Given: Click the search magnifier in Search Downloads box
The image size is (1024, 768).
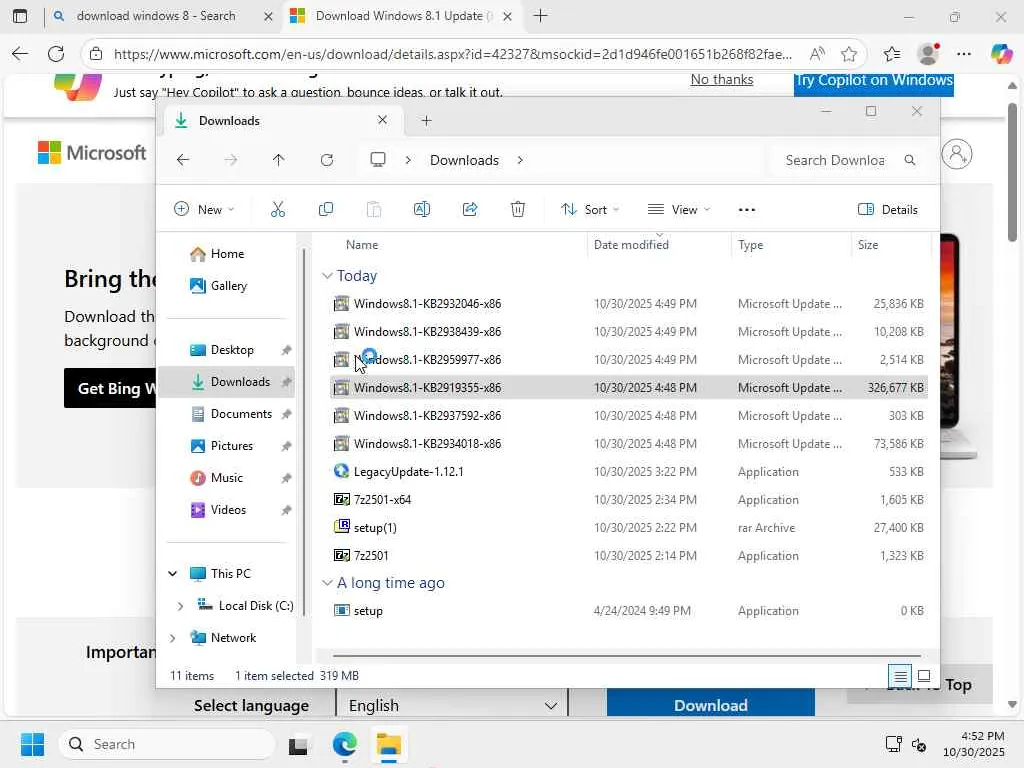Looking at the screenshot, I should pos(910,160).
